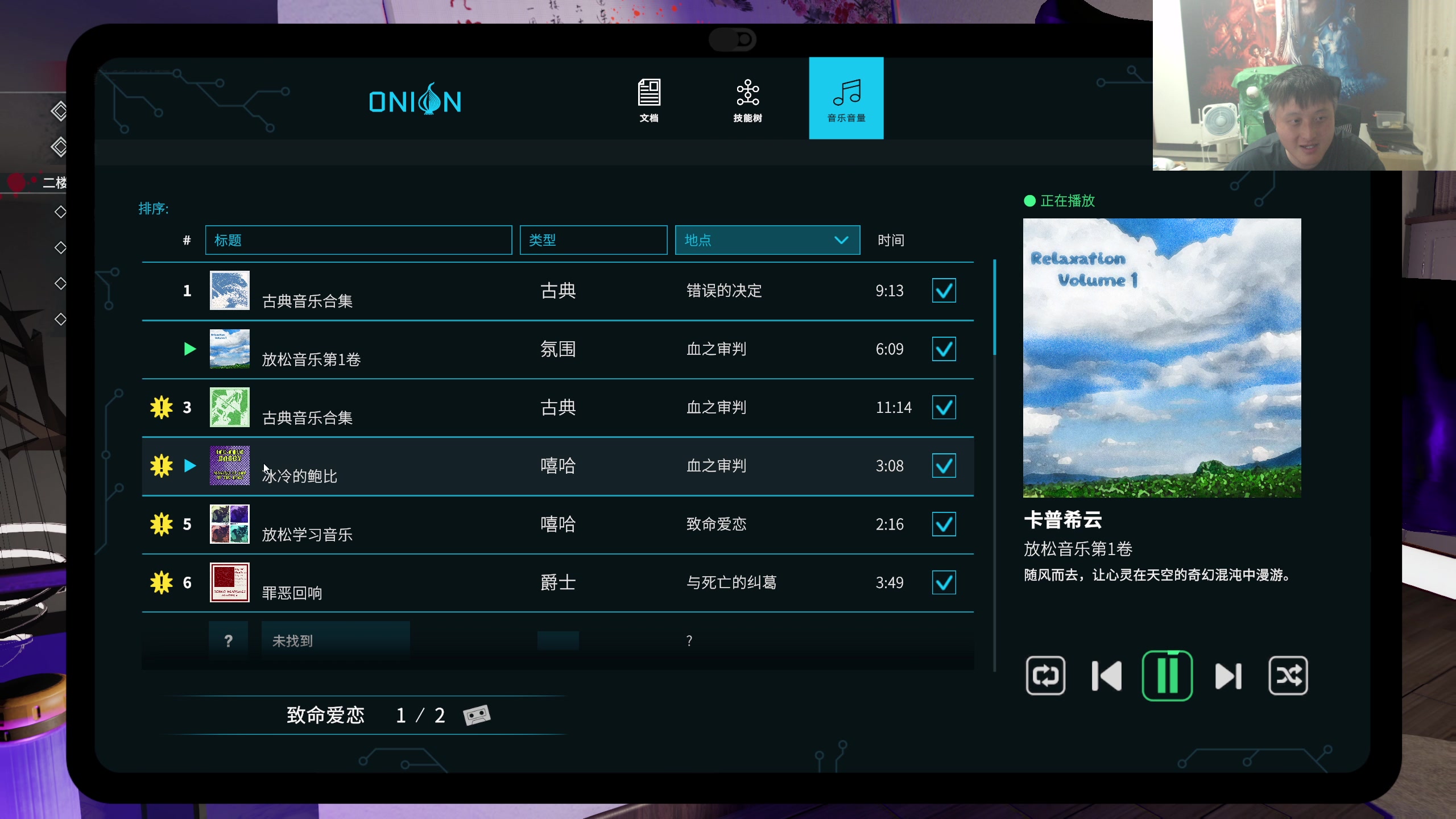The height and width of the screenshot is (819, 1456).
Task: Uncheck the 11:14 古典音乐合集 checkbox
Action: (x=944, y=407)
